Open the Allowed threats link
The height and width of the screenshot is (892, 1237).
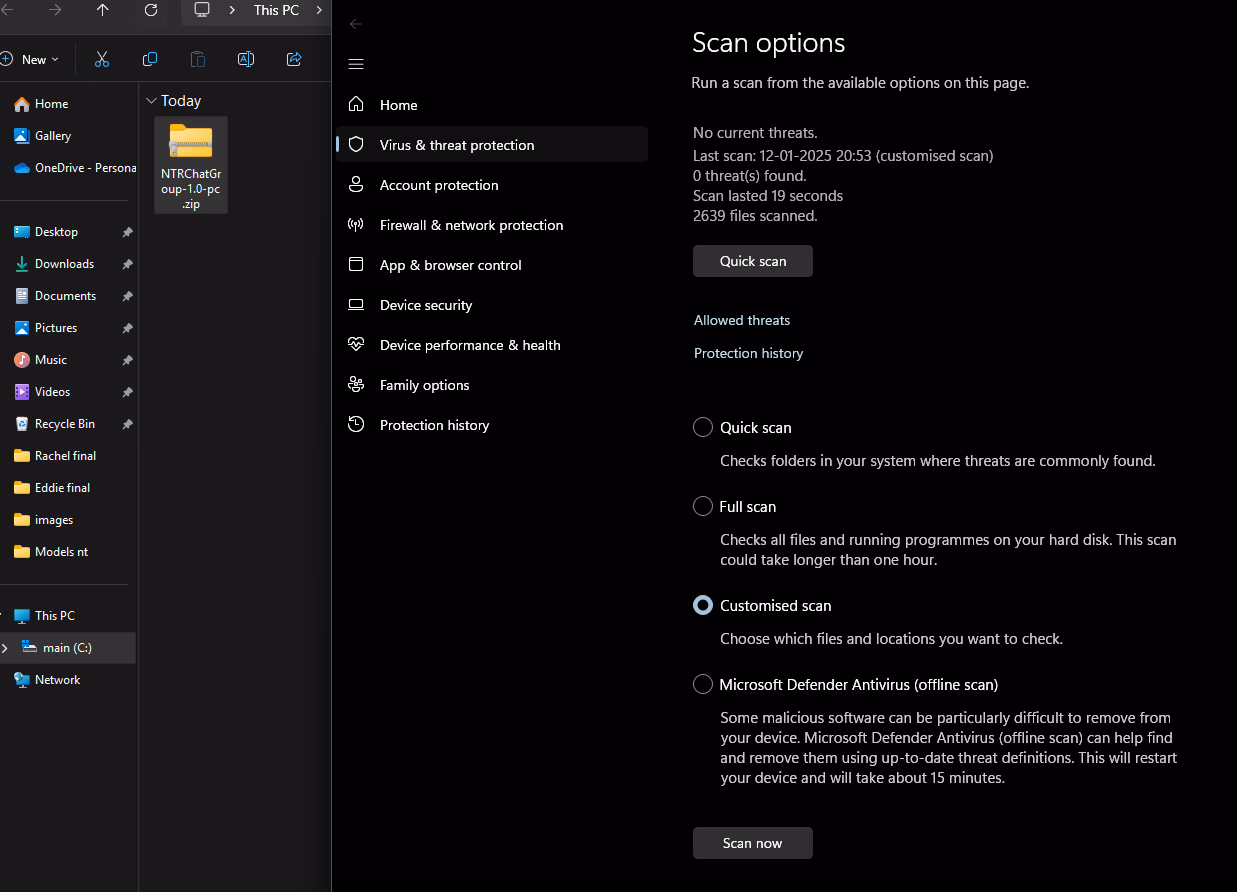(742, 320)
